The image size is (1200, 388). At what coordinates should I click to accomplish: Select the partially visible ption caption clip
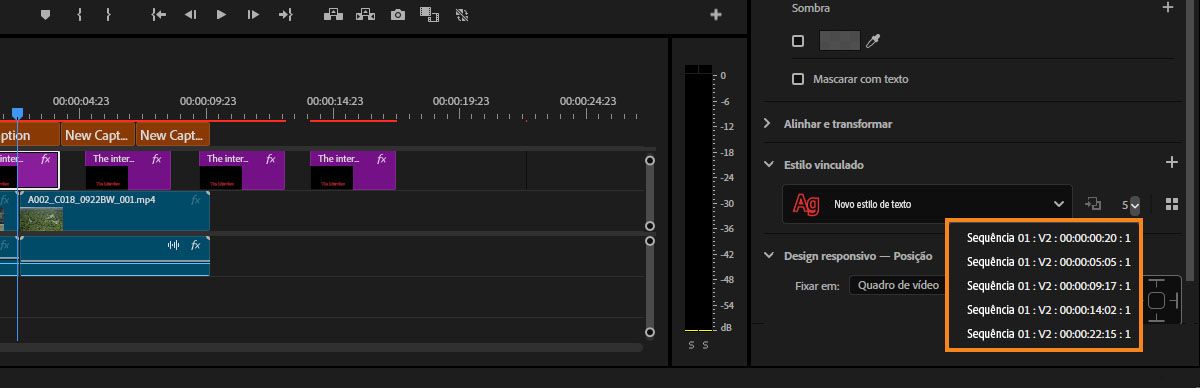(29, 135)
